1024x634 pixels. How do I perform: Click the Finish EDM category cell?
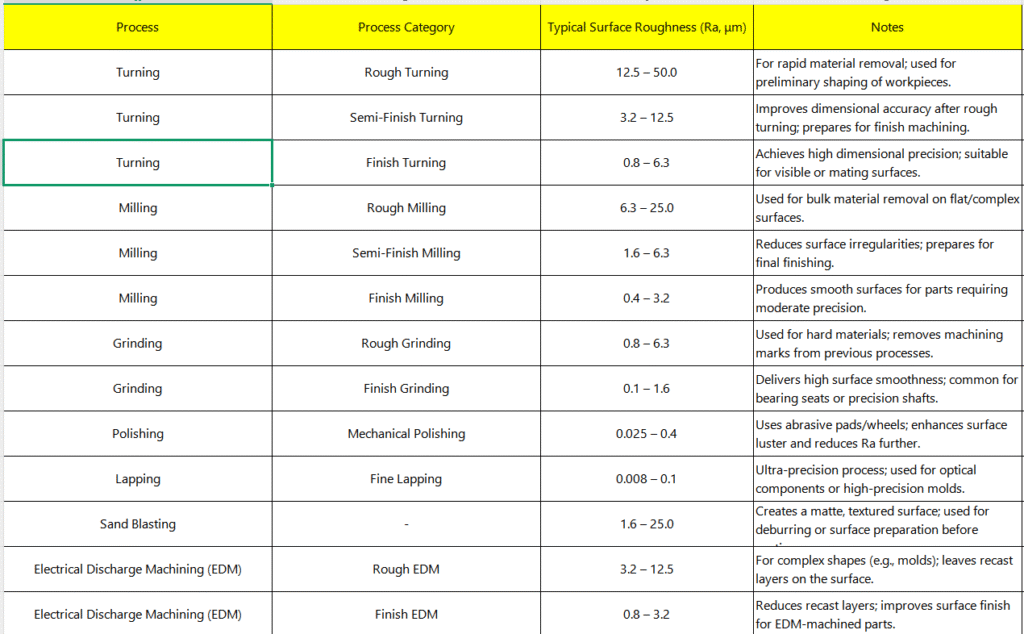406,614
